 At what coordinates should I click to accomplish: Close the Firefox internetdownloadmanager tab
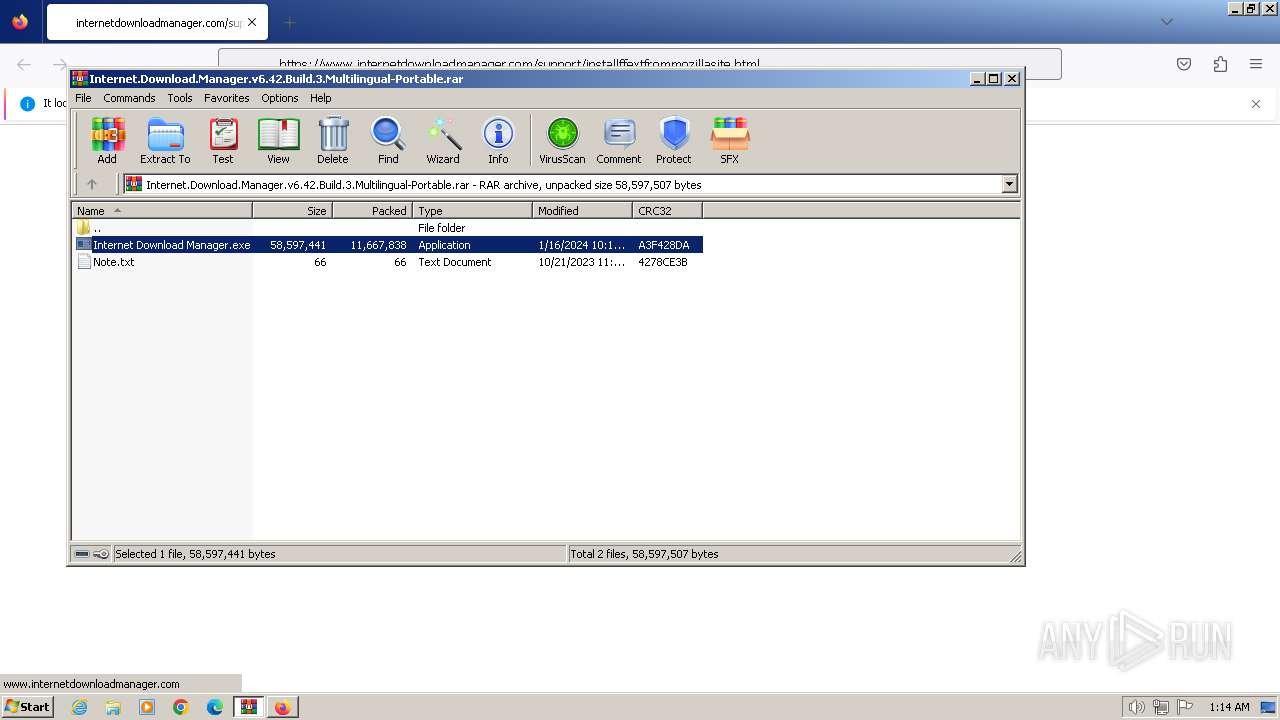[x=252, y=22]
